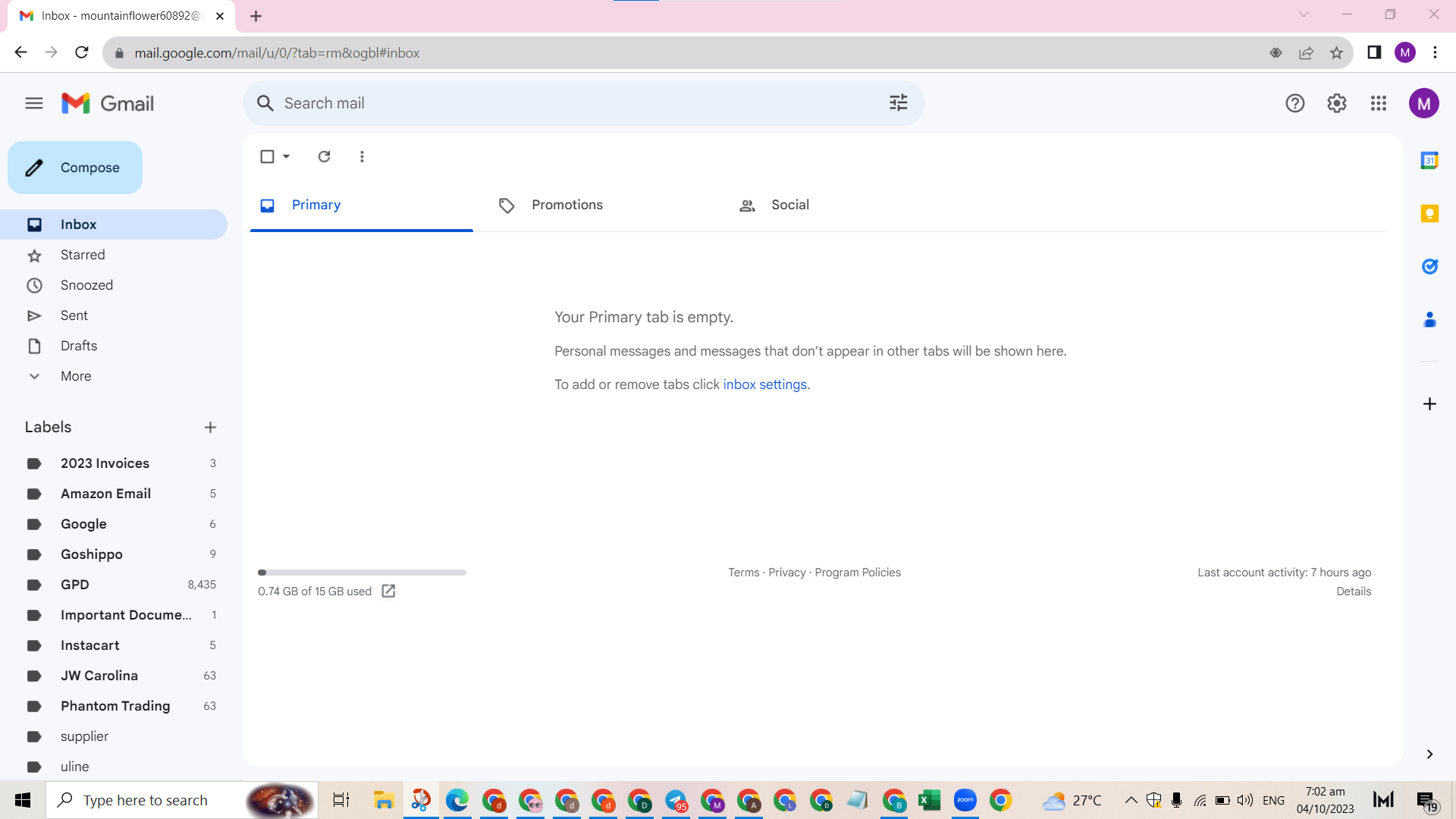The height and width of the screenshot is (819, 1456).
Task: Open Google Calendar side panel
Action: [x=1429, y=161]
